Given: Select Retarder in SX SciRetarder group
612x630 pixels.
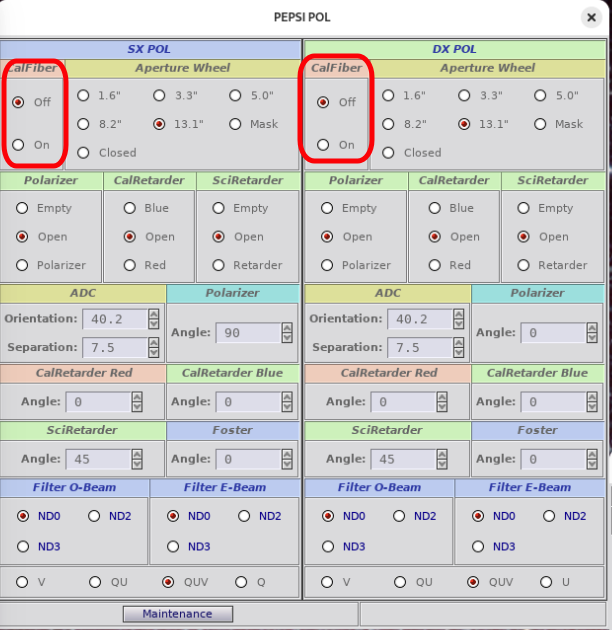Looking at the screenshot, I should click(219, 265).
